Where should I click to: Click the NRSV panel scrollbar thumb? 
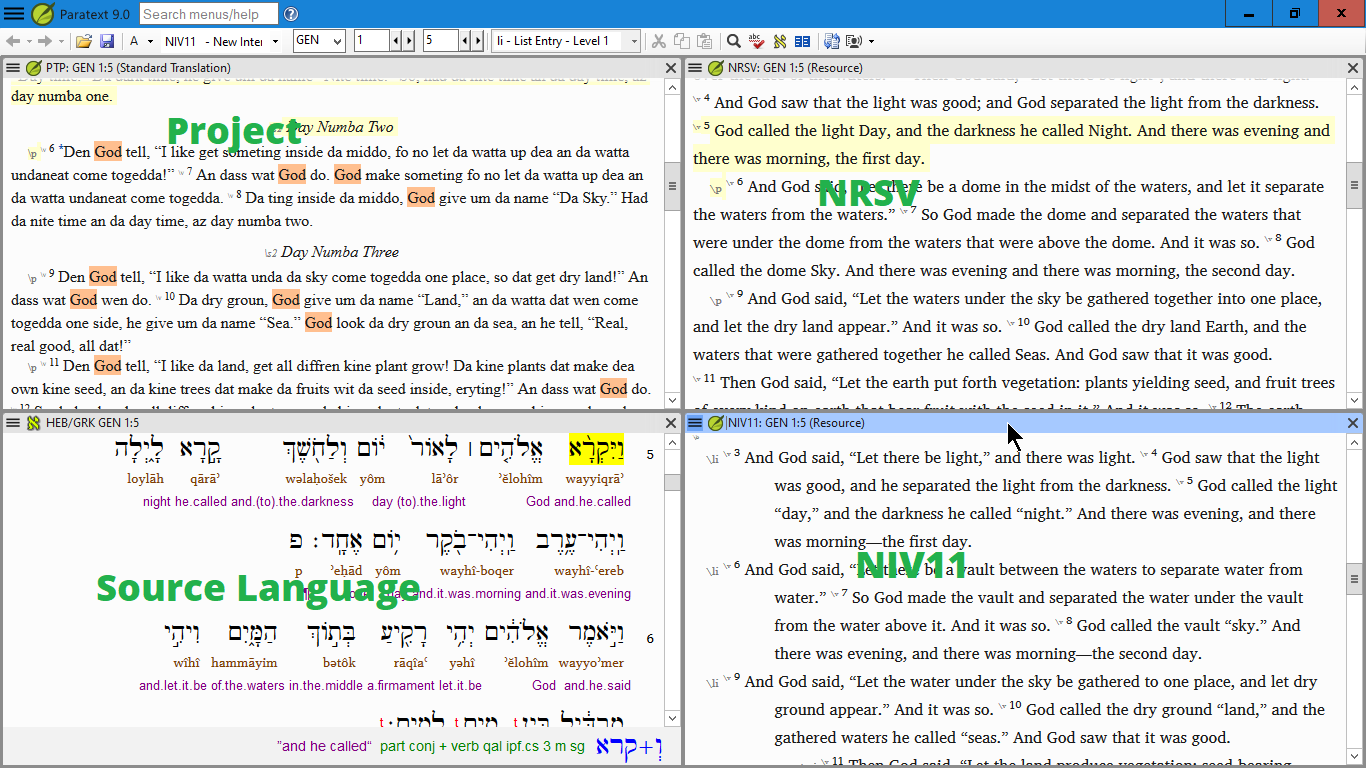1354,185
